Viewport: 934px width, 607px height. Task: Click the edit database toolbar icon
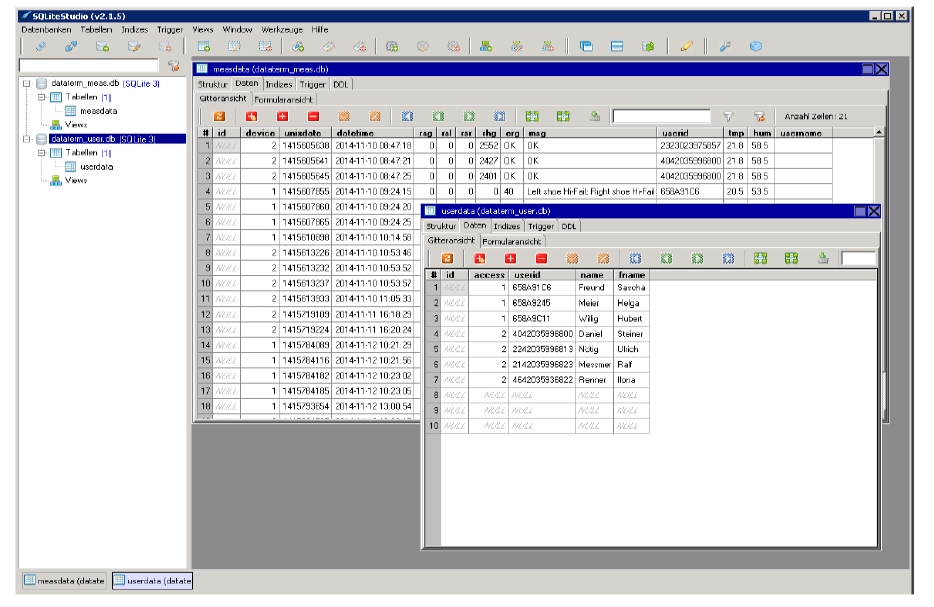(134, 46)
